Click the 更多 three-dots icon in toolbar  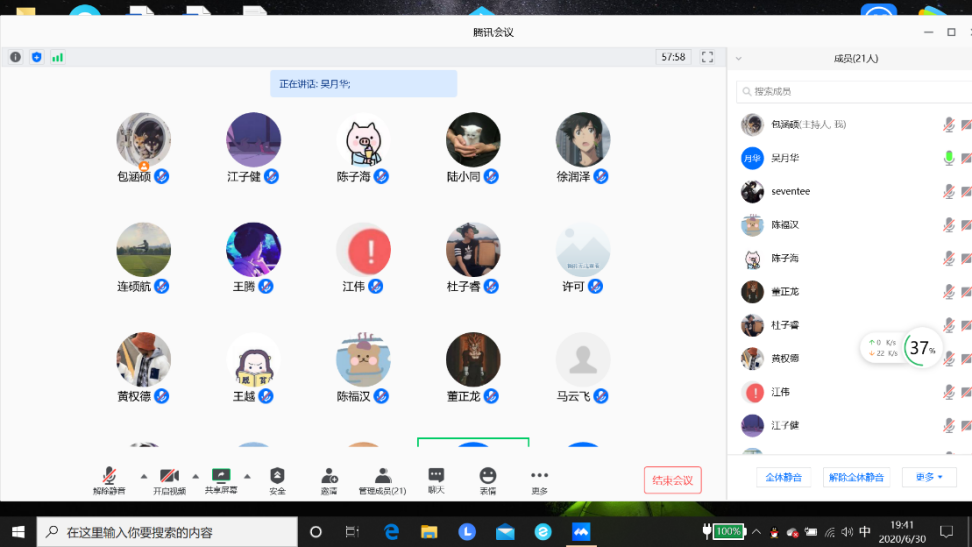click(539, 476)
